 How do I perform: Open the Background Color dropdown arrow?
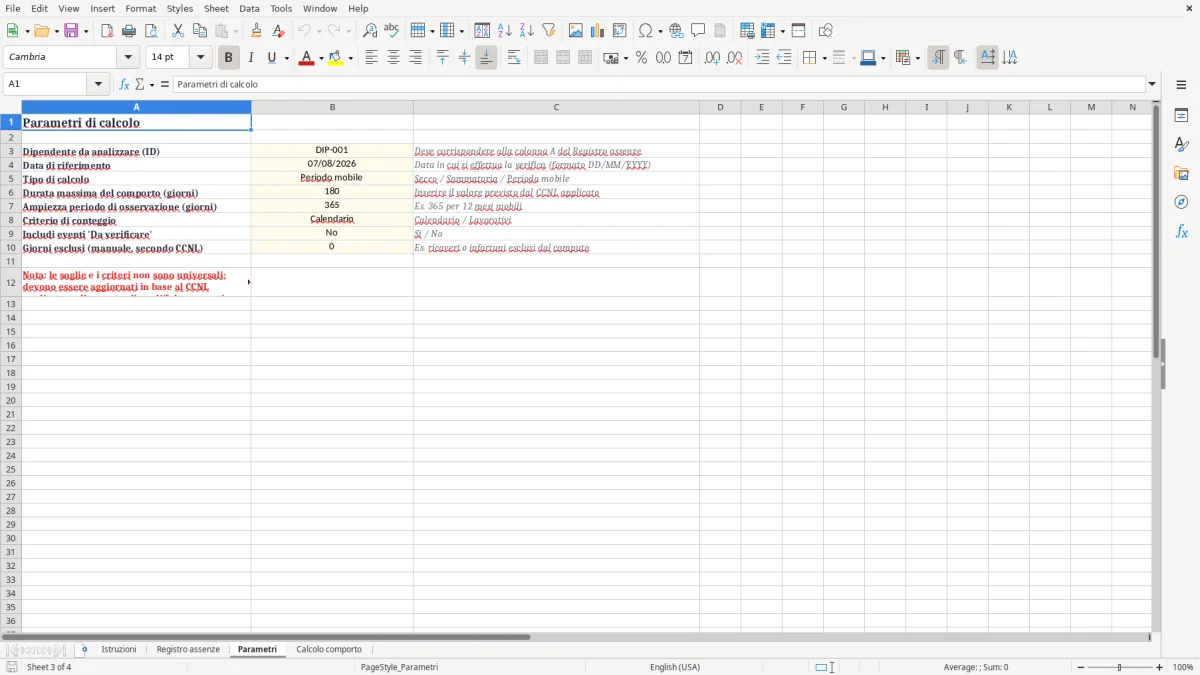coord(350,58)
